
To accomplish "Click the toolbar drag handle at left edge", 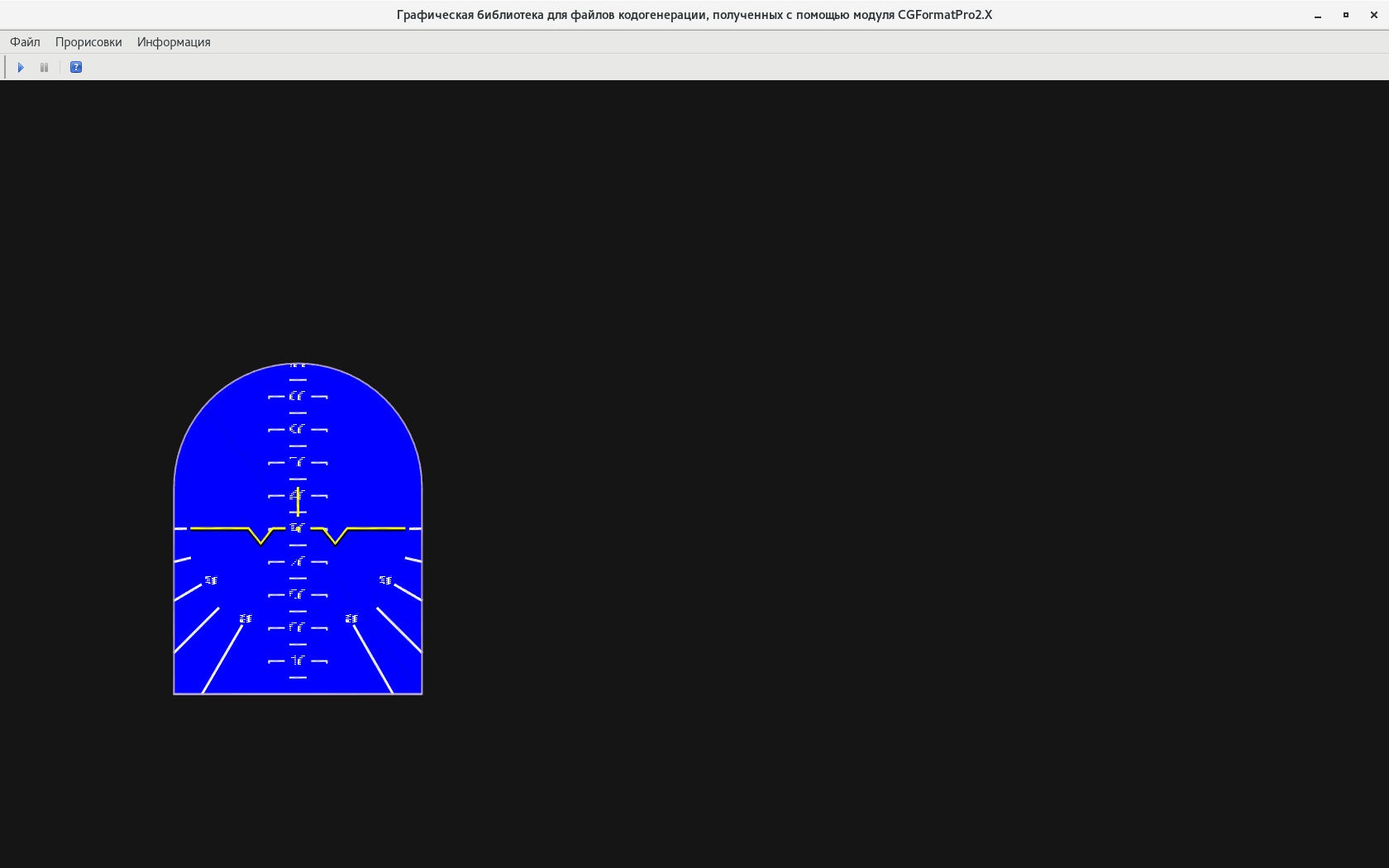I will coord(5,67).
